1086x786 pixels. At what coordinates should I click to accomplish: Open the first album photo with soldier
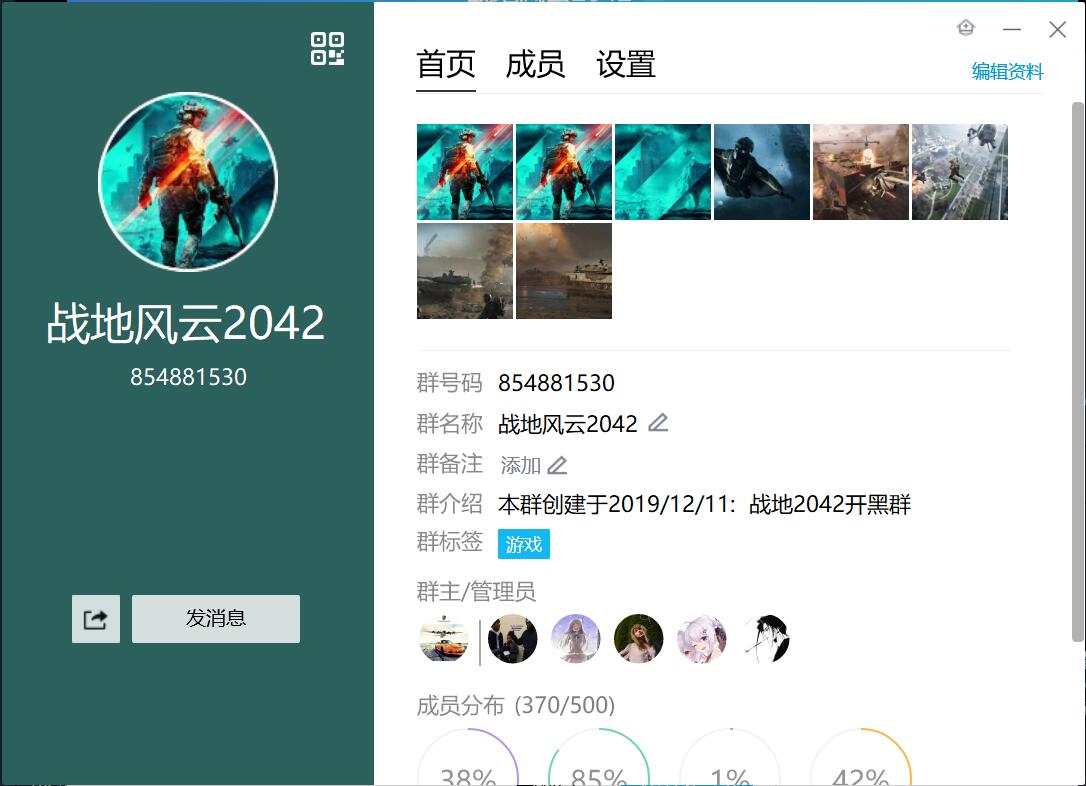[465, 172]
